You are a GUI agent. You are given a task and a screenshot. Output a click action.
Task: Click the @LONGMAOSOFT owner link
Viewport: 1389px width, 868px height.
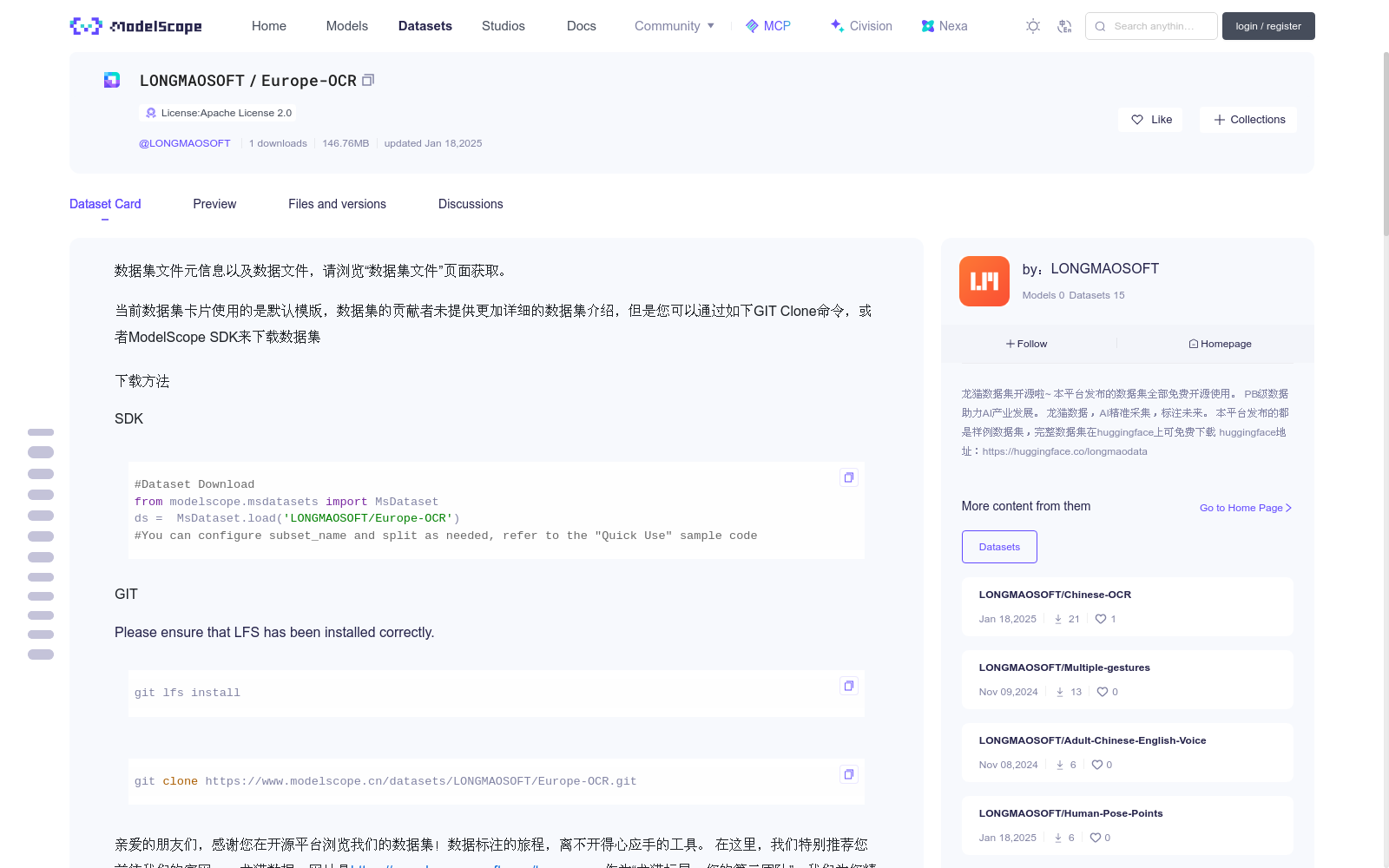click(x=185, y=143)
